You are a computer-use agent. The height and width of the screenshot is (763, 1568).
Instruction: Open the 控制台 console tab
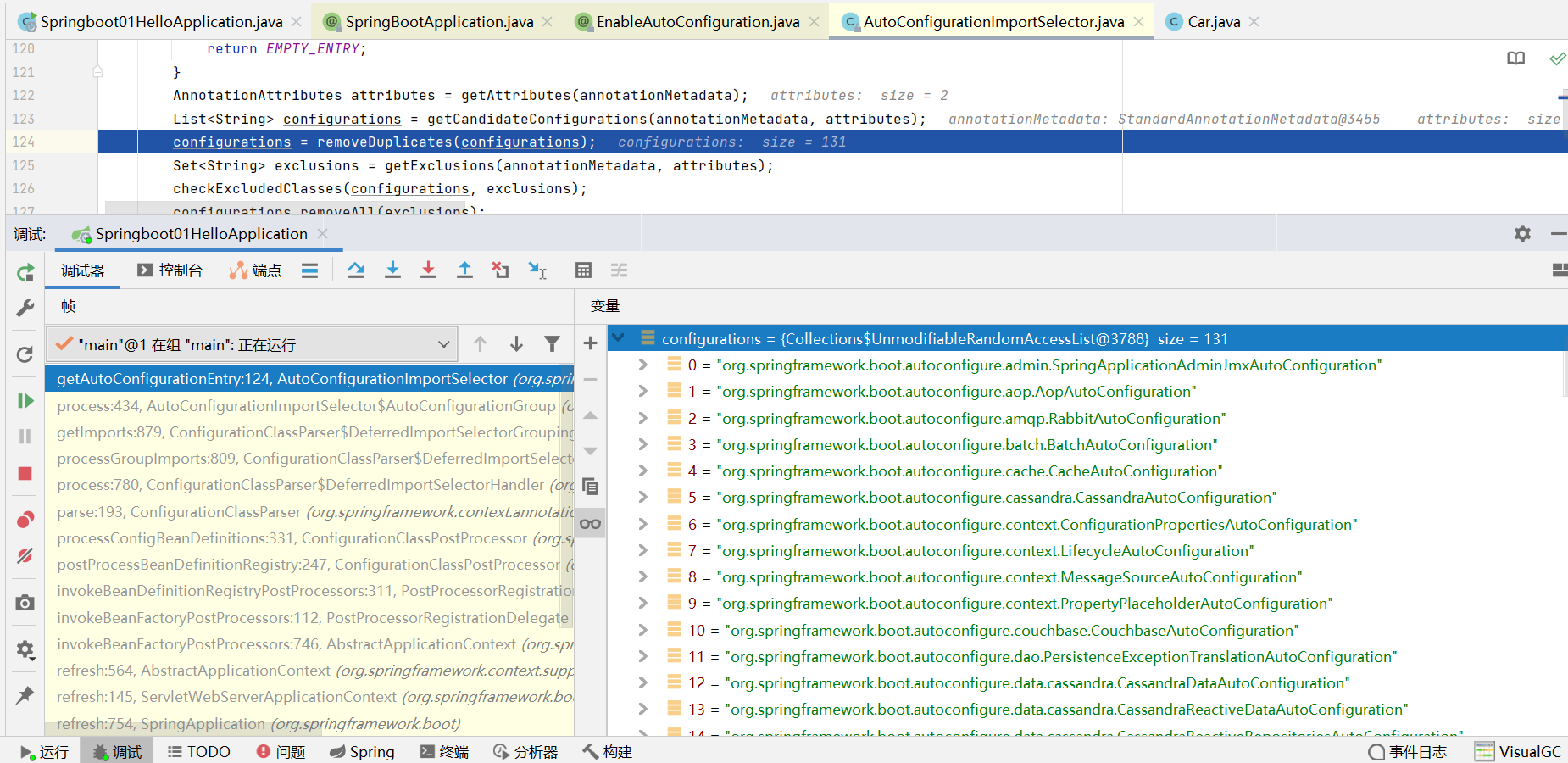[x=170, y=270]
